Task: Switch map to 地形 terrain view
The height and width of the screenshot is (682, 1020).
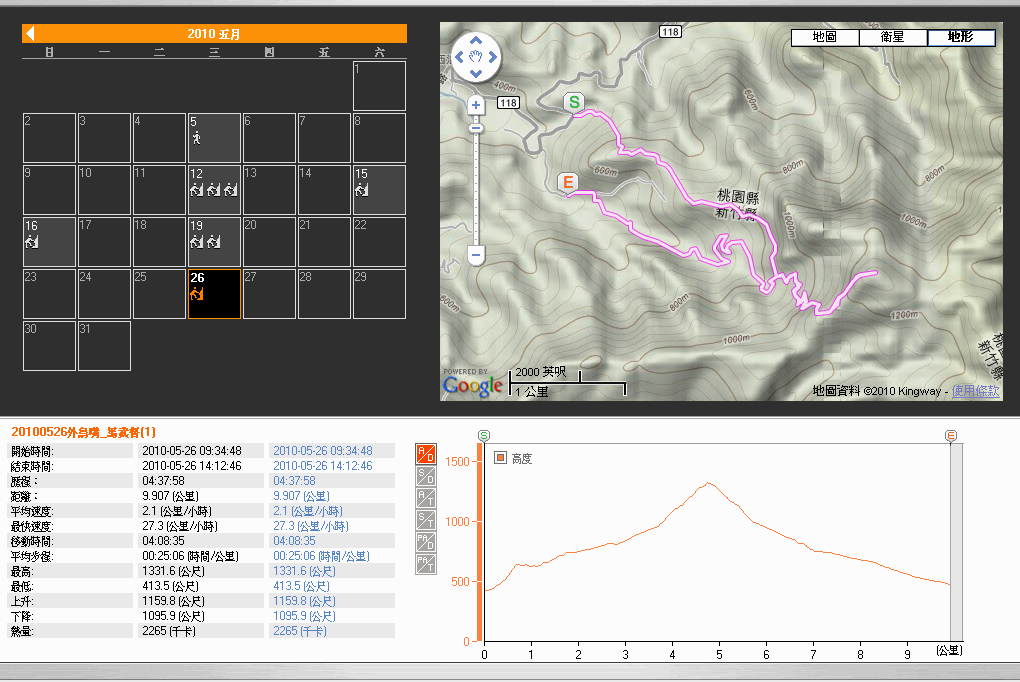Action: (x=961, y=37)
